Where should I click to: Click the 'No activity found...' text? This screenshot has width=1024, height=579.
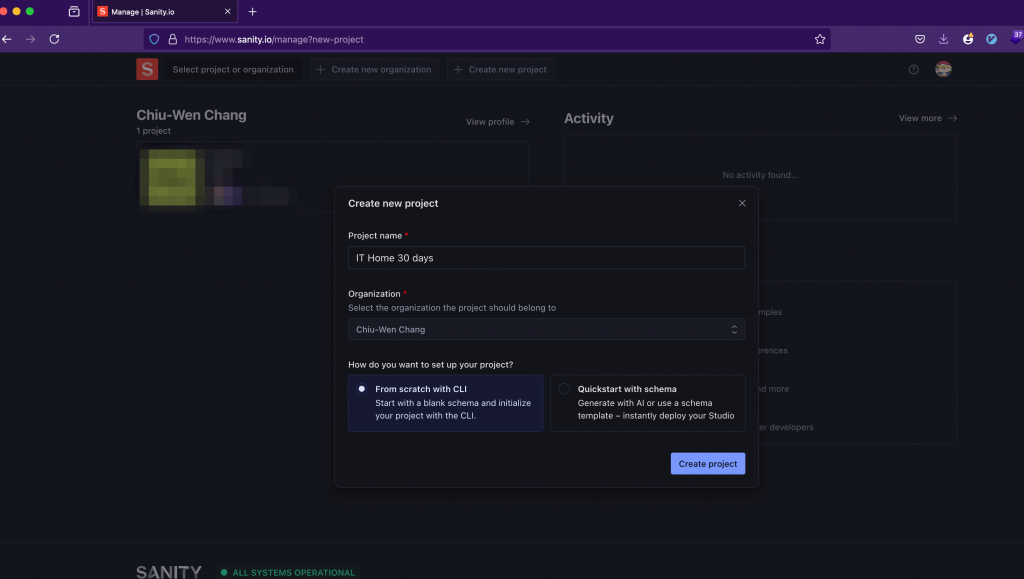(760, 175)
